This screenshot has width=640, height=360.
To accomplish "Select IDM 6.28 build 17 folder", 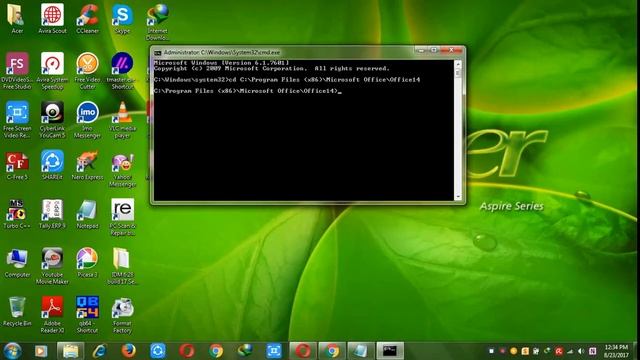I will 122,266.
